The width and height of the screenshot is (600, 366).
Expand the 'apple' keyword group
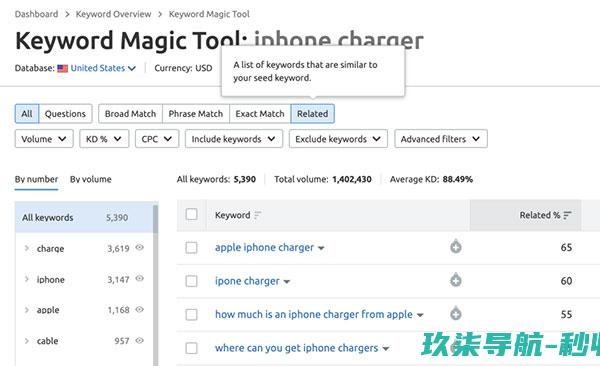pos(26,310)
